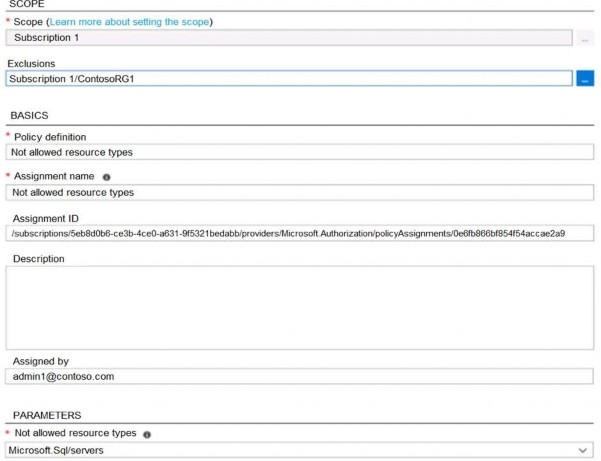This screenshot has height=461, width=601.
Task: Click the Assigned by field showing admin1@contoso.com
Action: tap(299, 377)
